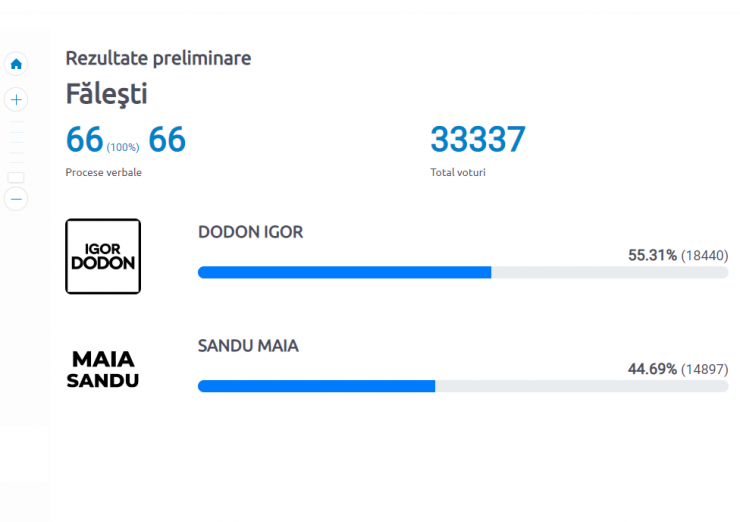The image size is (740, 522).
Task: Open the Igor Dodon logo image
Action: coord(103,256)
